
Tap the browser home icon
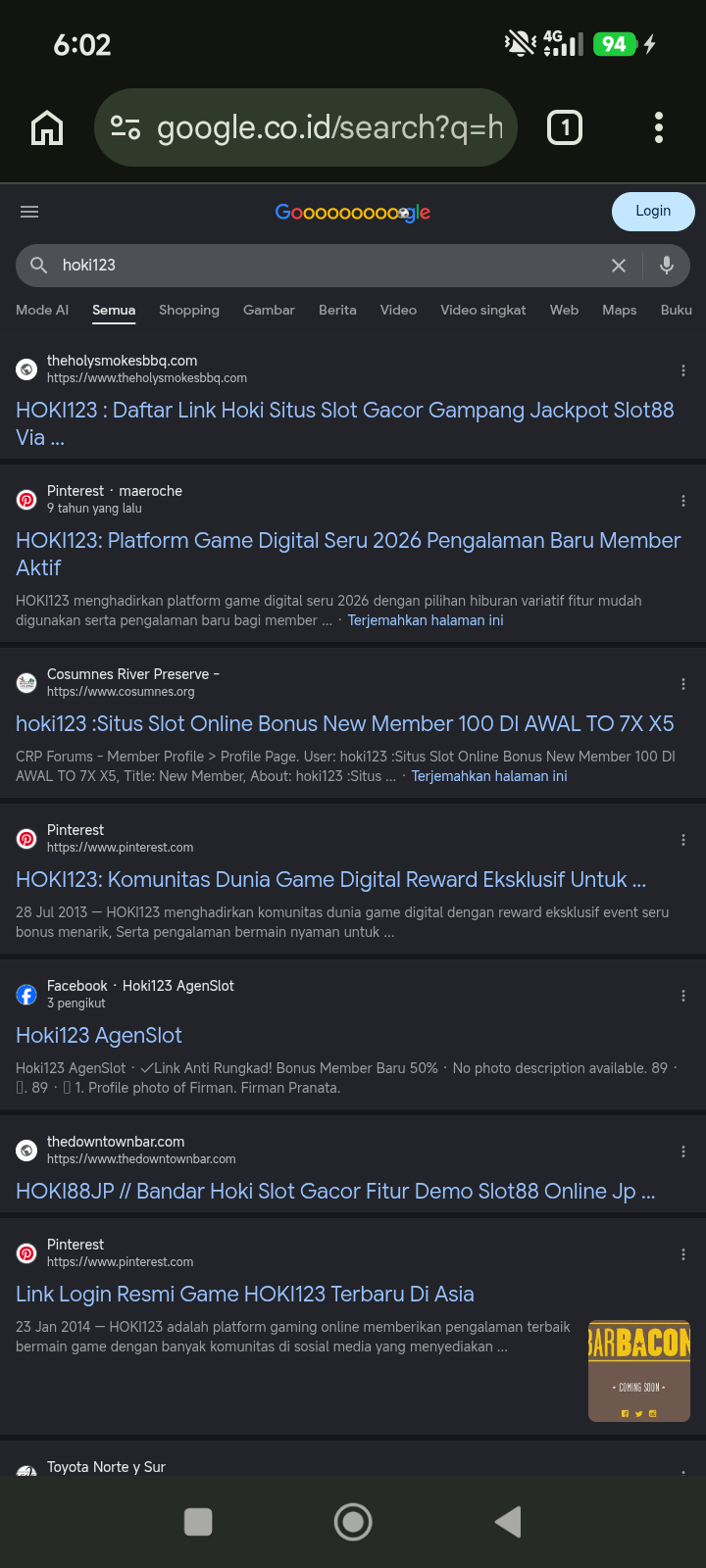coord(47,127)
